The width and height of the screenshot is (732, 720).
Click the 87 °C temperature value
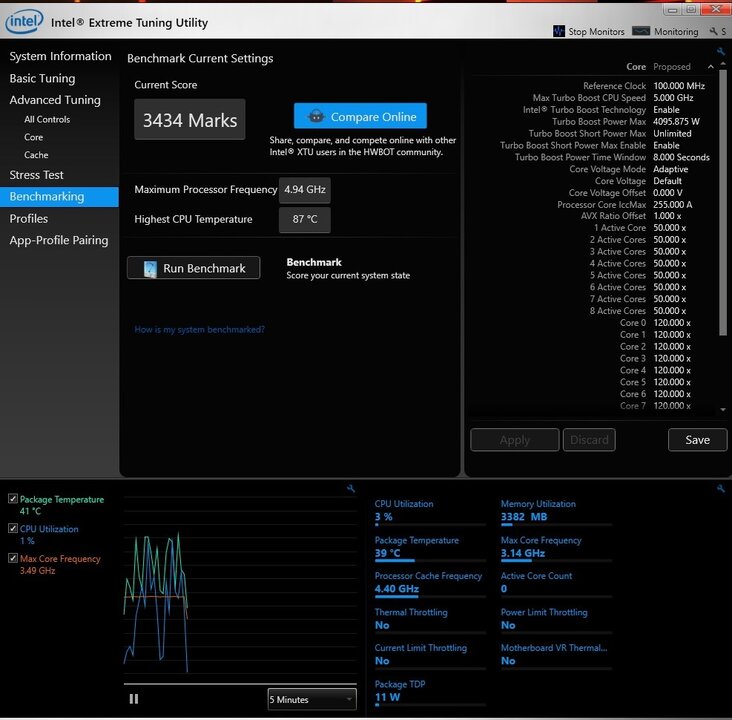pos(304,219)
